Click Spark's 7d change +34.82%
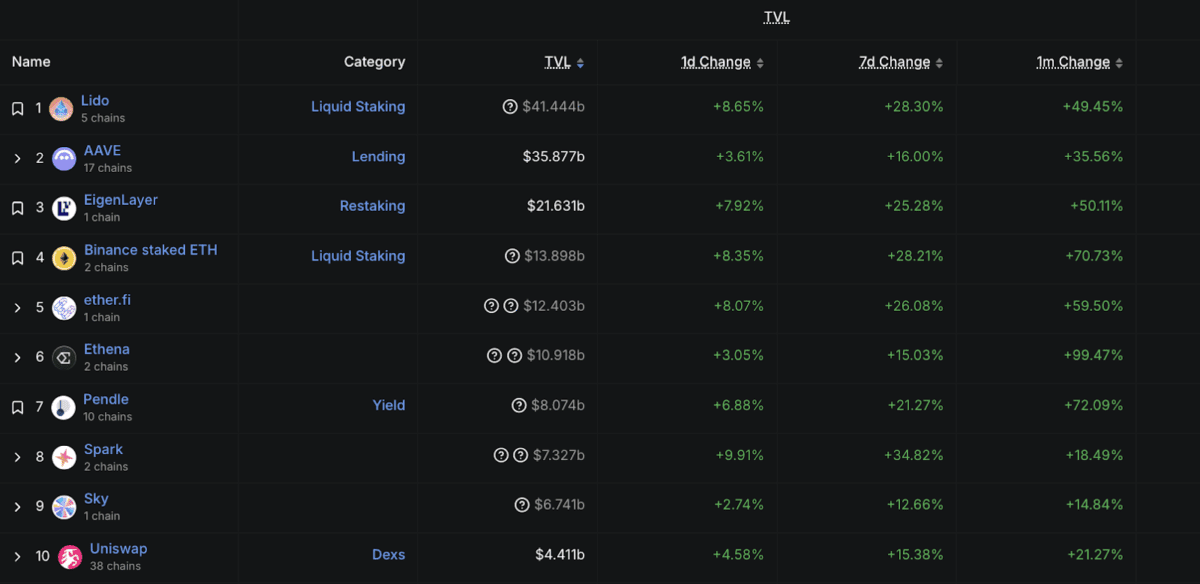Viewport: 1200px width, 584px height. point(914,455)
